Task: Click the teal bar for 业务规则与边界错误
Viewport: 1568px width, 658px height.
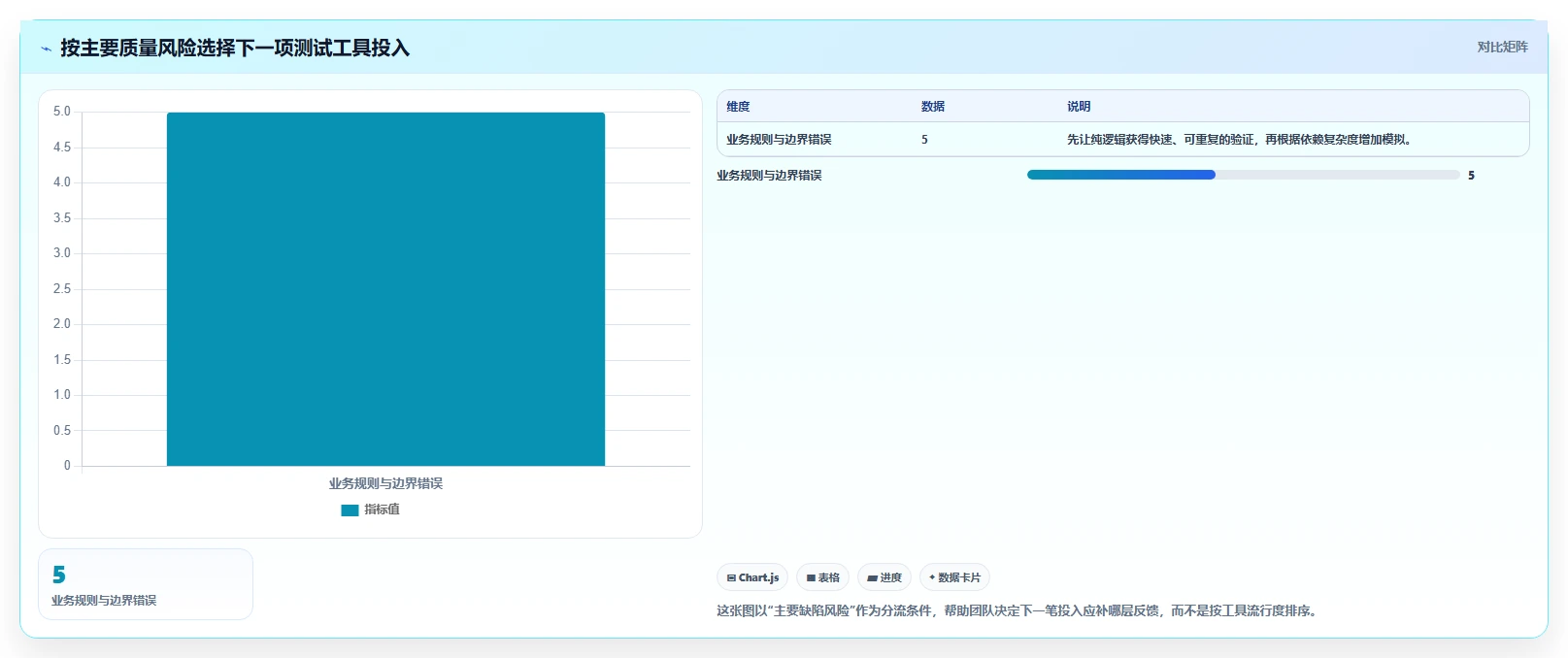Action: click(385, 289)
